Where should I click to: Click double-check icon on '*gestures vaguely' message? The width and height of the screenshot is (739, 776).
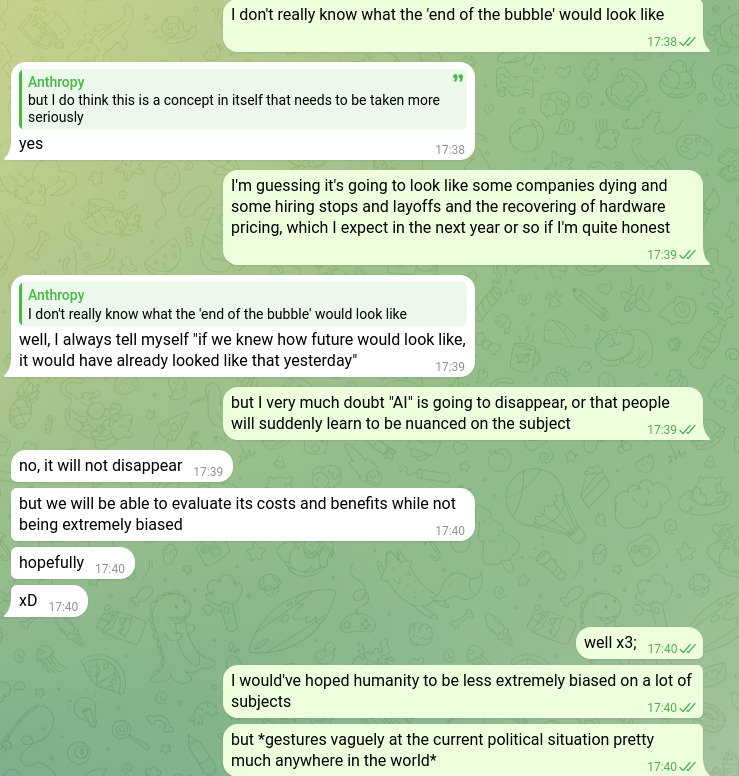(687, 767)
